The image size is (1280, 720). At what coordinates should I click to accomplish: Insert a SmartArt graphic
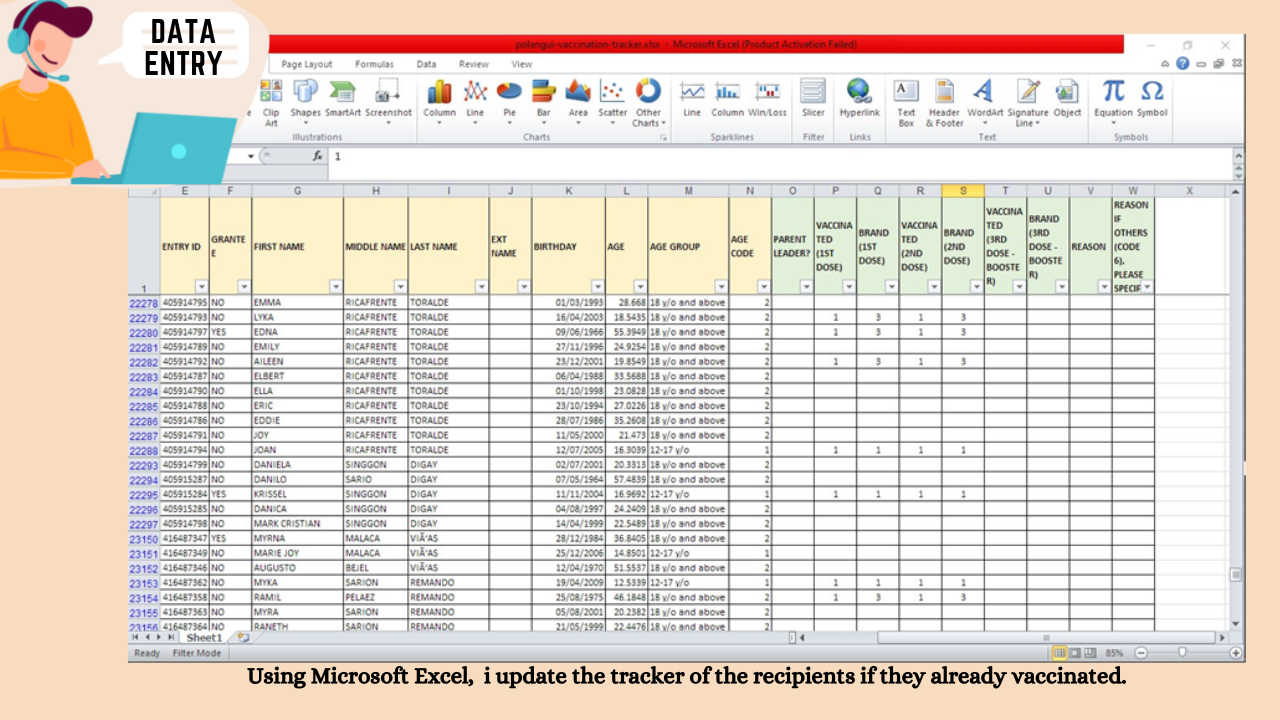pyautogui.click(x=343, y=99)
